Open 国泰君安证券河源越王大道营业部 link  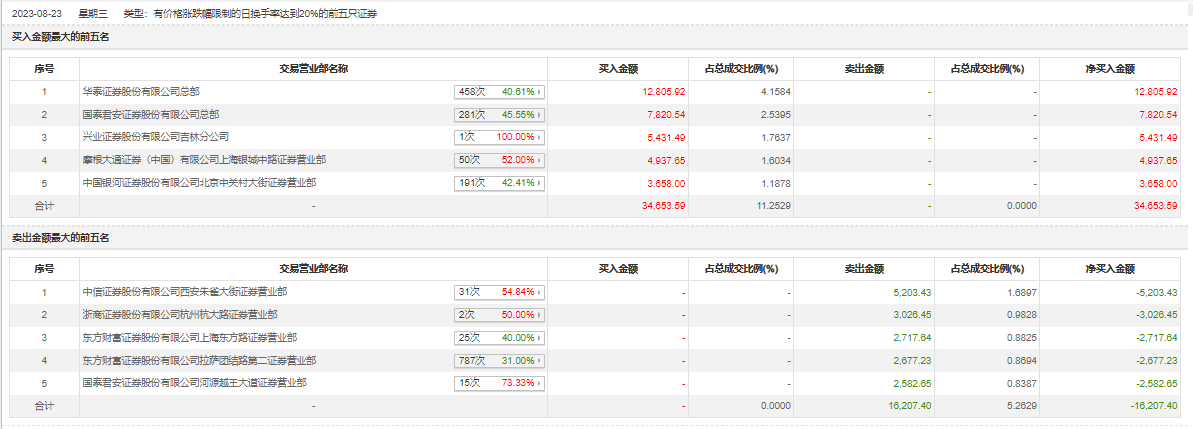(x=194, y=383)
